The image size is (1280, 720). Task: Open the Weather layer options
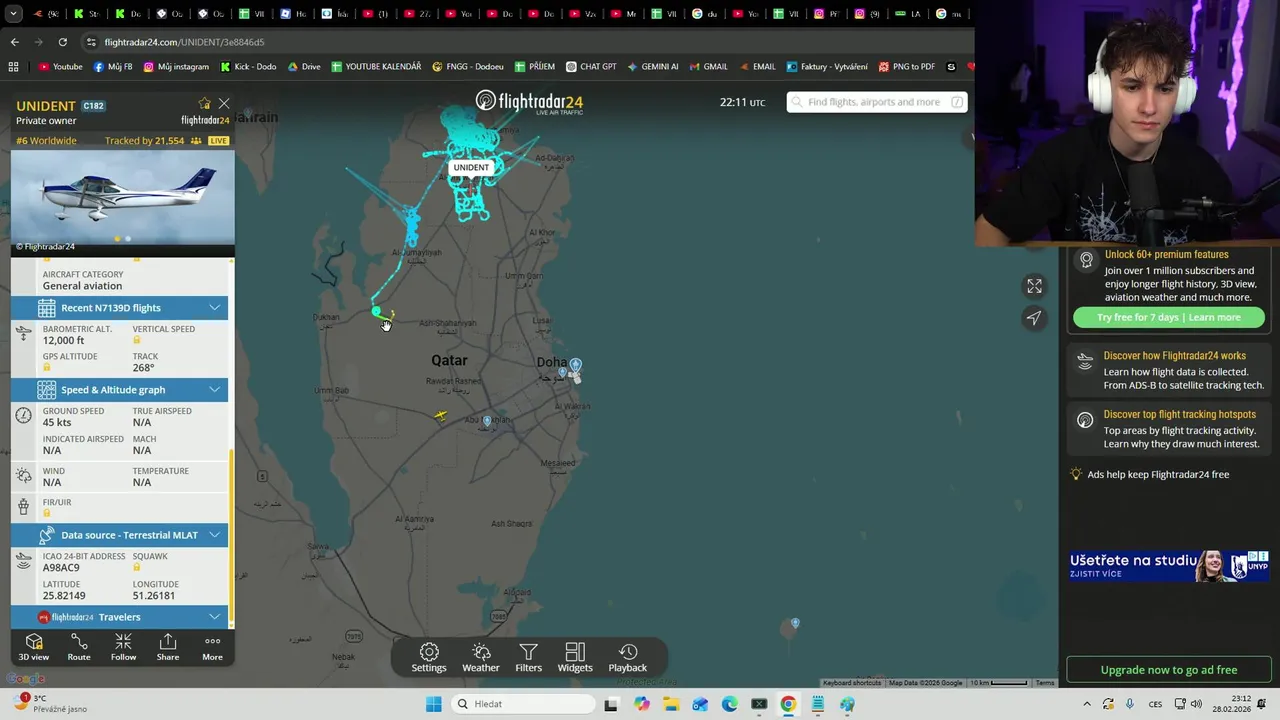click(x=481, y=658)
